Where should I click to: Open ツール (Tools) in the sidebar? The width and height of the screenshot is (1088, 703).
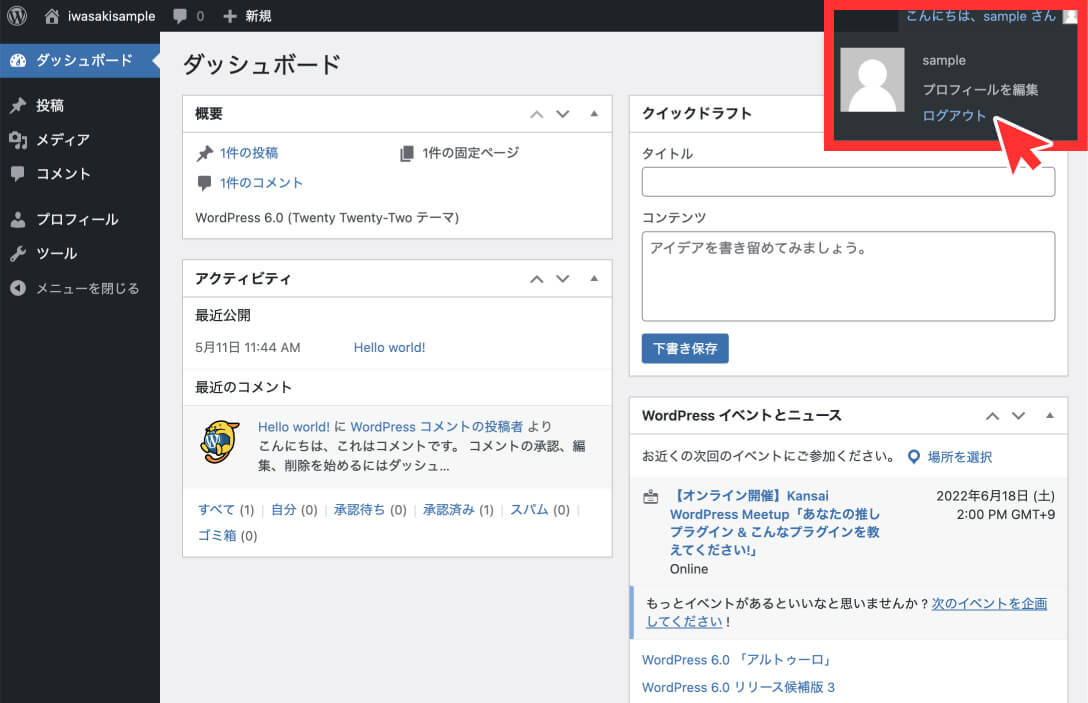[80, 253]
